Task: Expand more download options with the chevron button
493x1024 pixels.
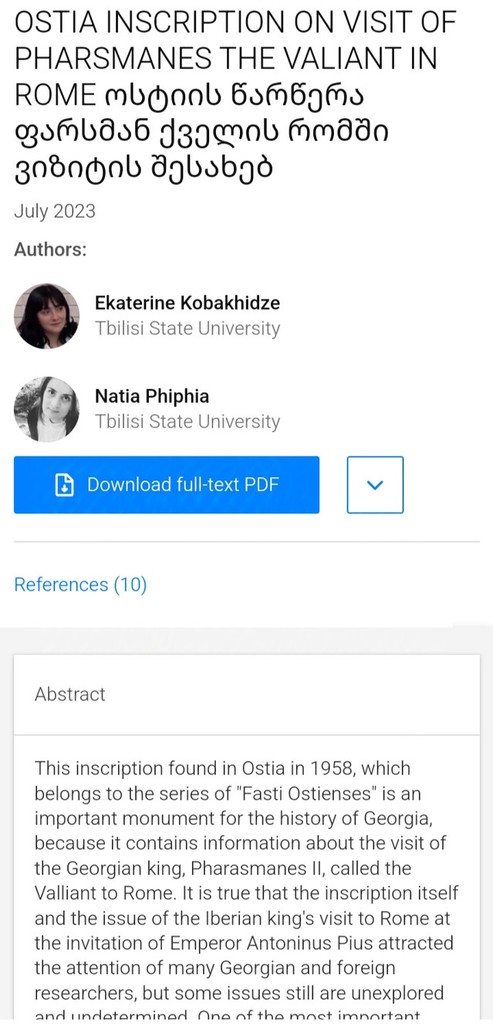Action: (x=375, y=485)
